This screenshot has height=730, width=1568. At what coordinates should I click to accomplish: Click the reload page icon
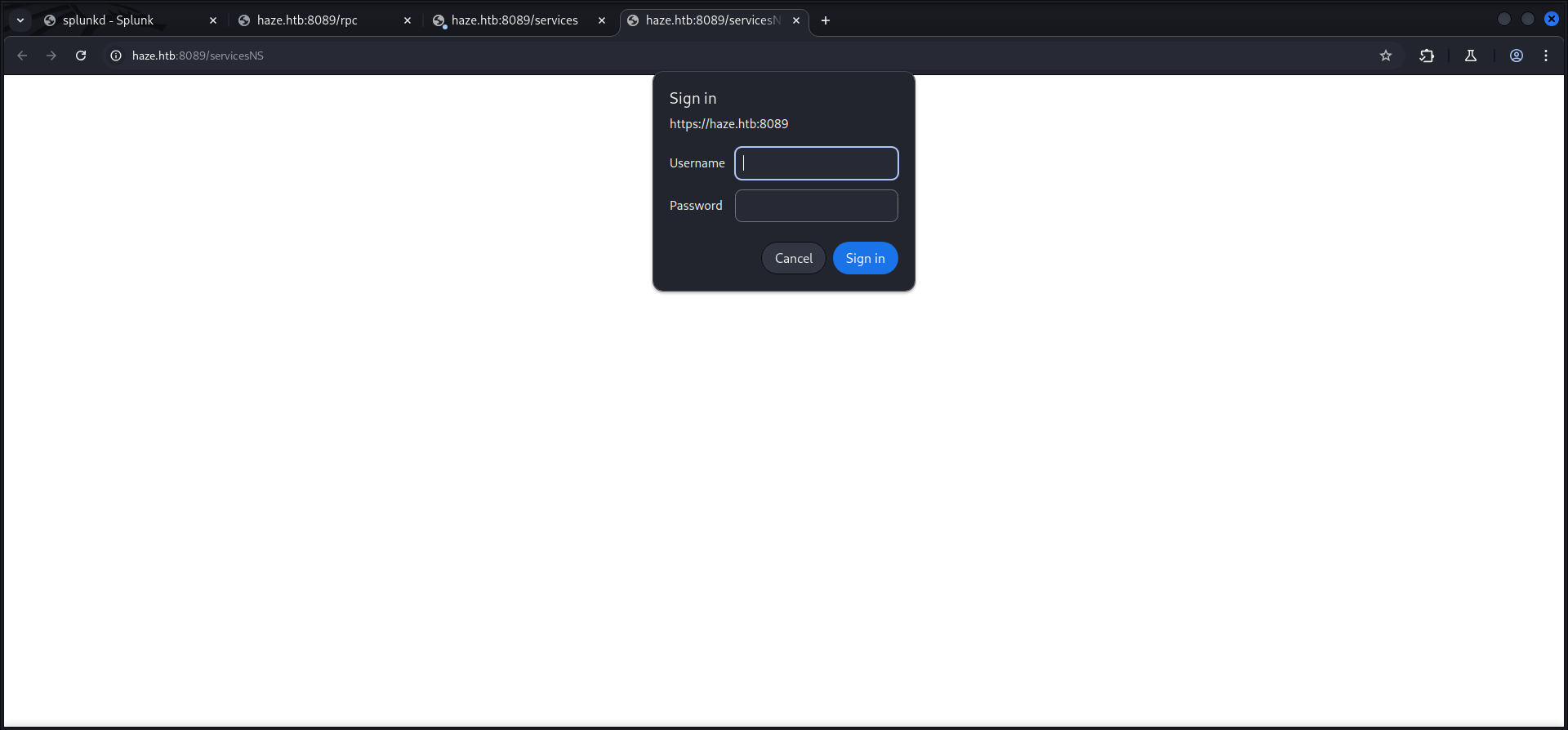81,56
